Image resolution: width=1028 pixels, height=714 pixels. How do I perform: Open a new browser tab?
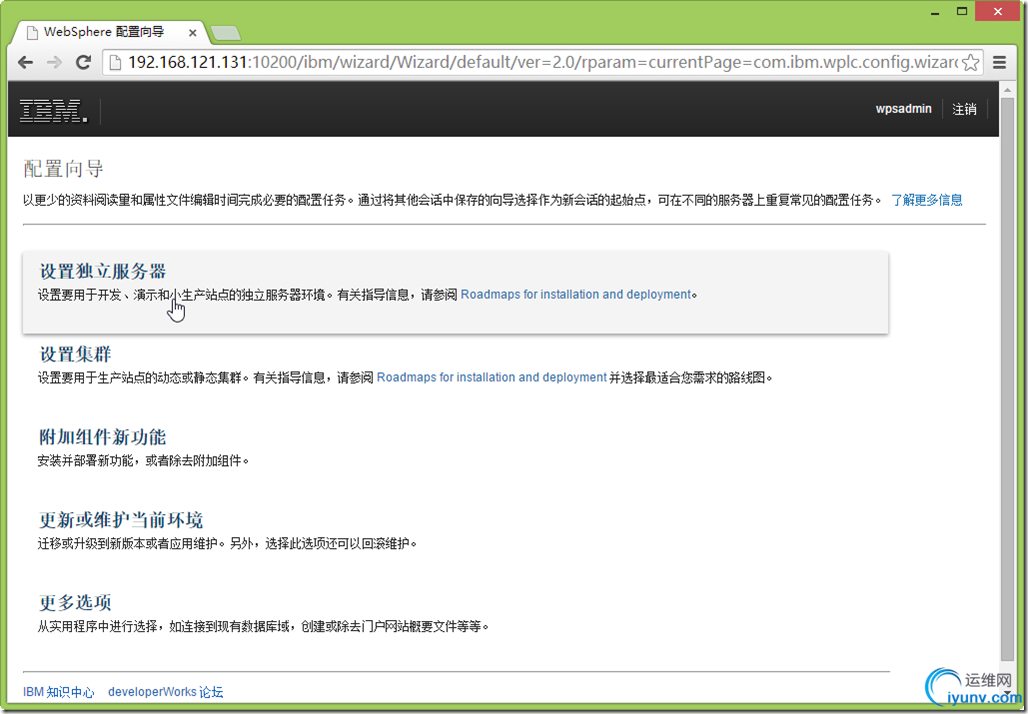pyautogui.click(x=226, y=33)
